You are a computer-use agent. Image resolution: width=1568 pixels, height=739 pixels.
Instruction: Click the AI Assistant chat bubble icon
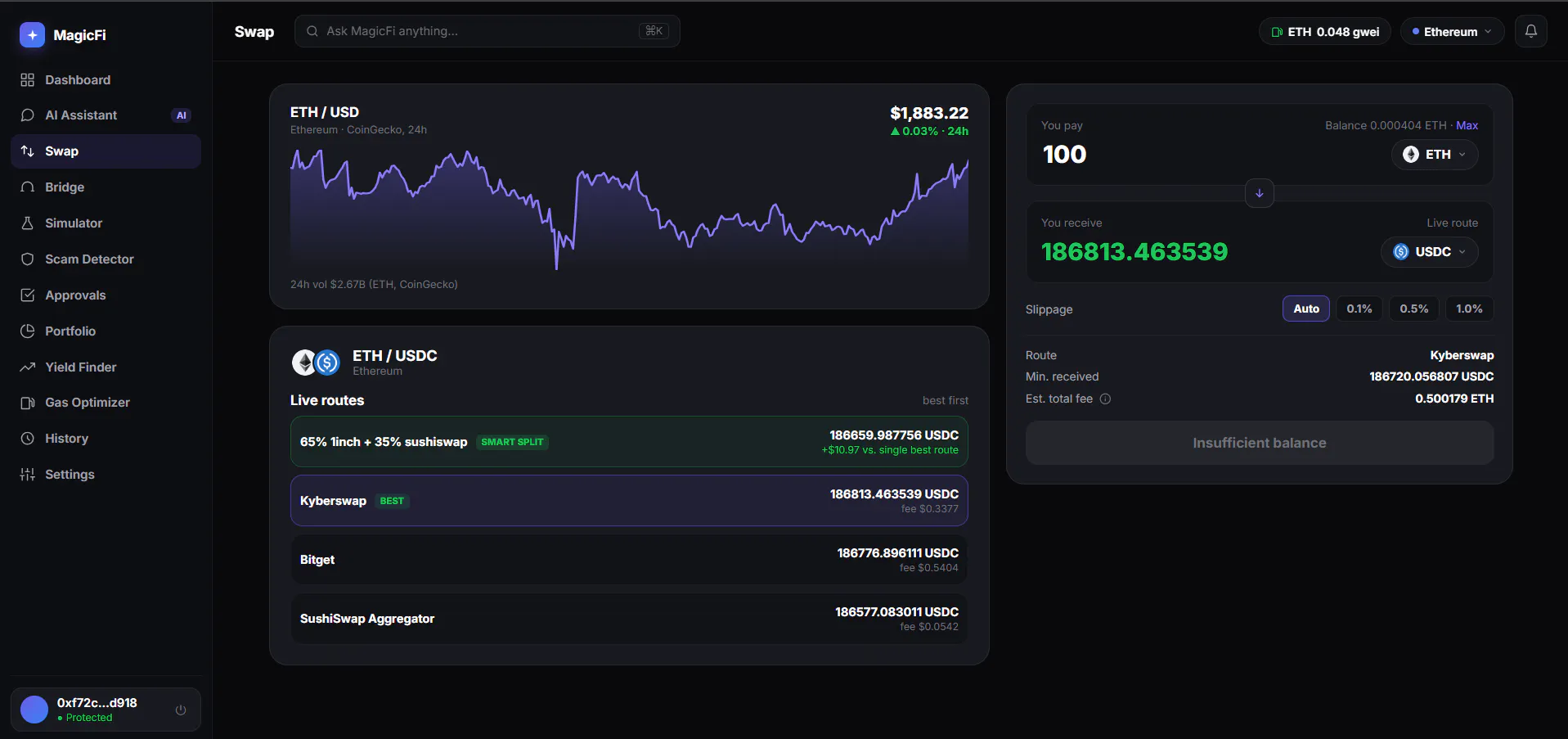28,115
